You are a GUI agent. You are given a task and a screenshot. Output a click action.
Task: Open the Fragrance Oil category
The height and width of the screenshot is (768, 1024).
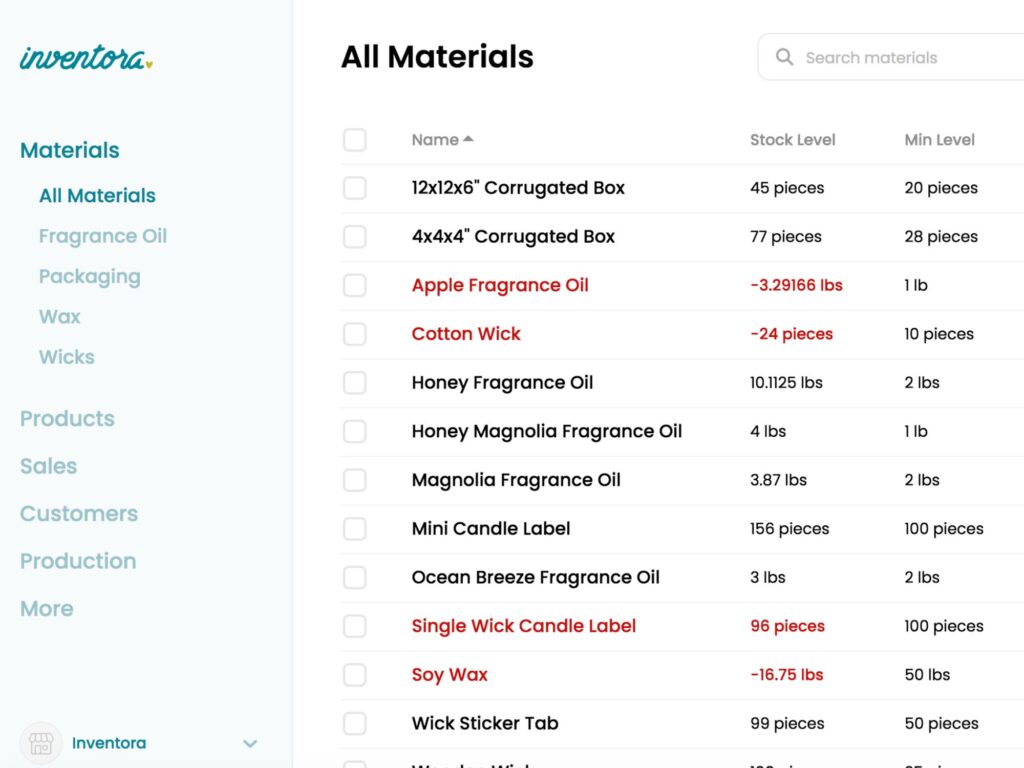(103, 236)
